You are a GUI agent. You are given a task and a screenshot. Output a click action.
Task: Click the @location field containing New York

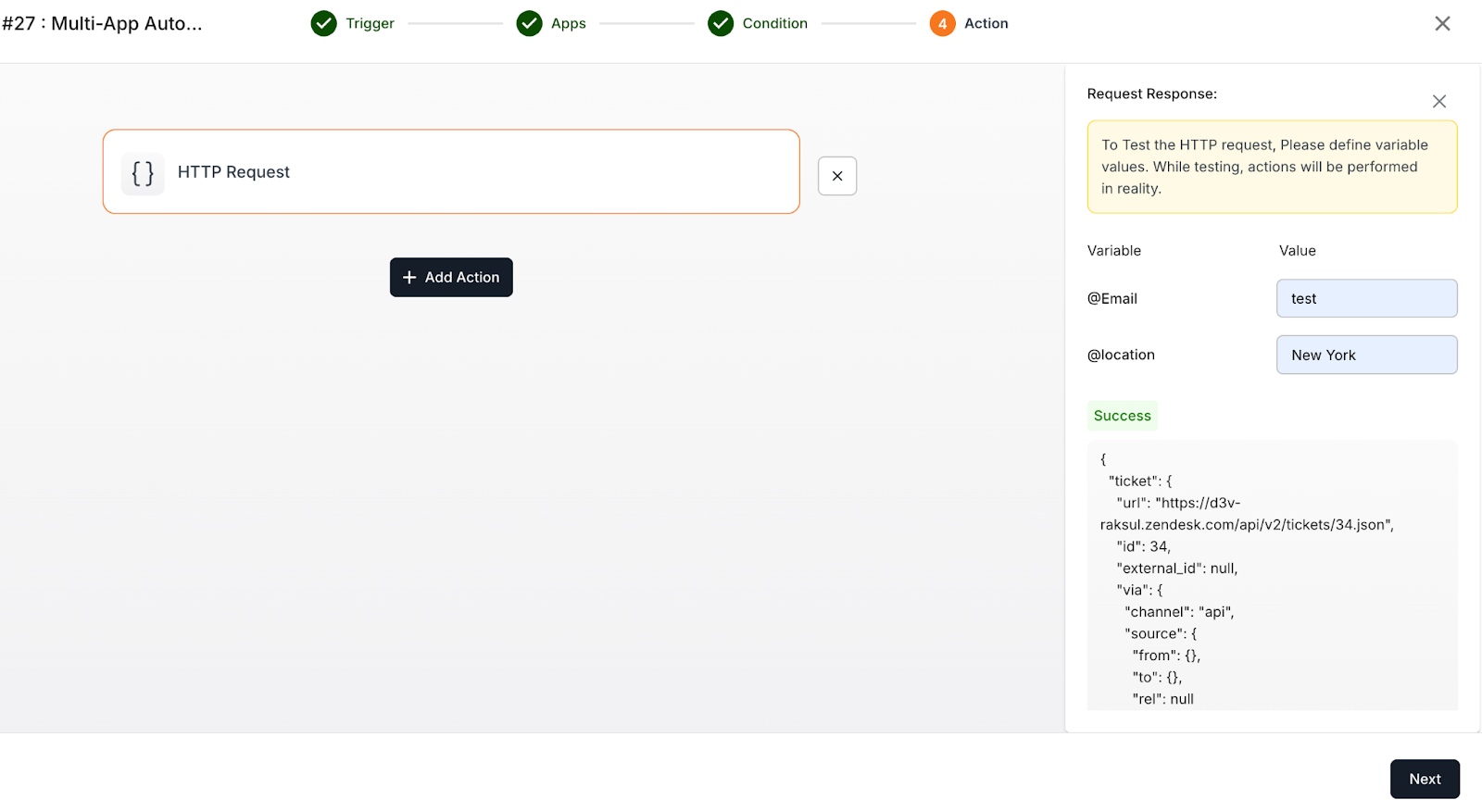point(1366,355)
